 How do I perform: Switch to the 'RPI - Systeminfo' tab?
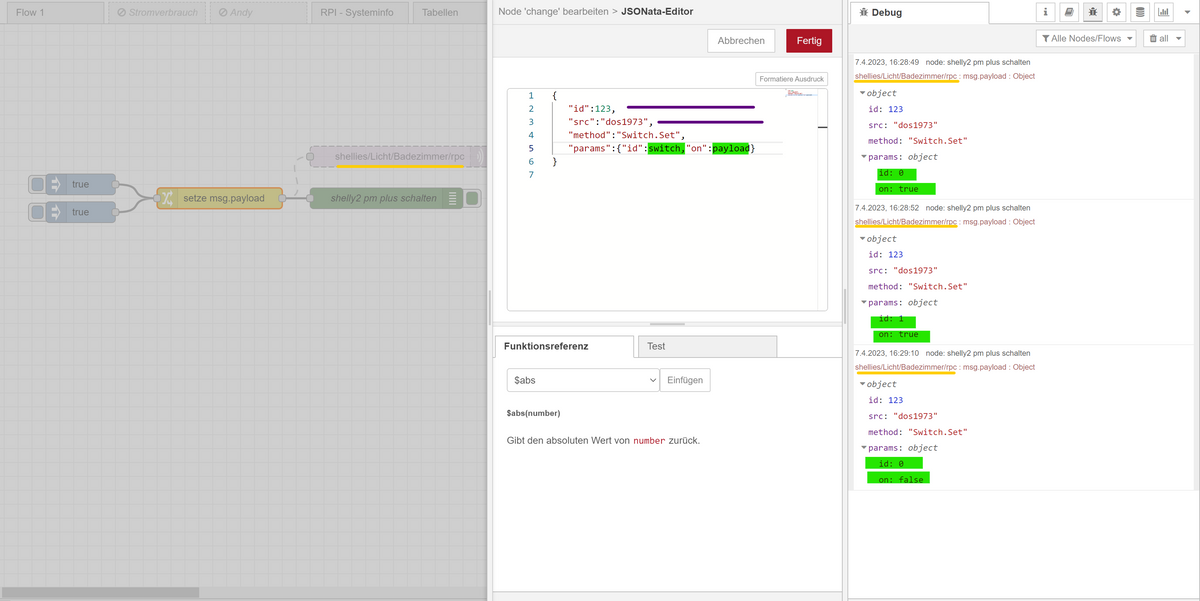[x=361, y=13]
